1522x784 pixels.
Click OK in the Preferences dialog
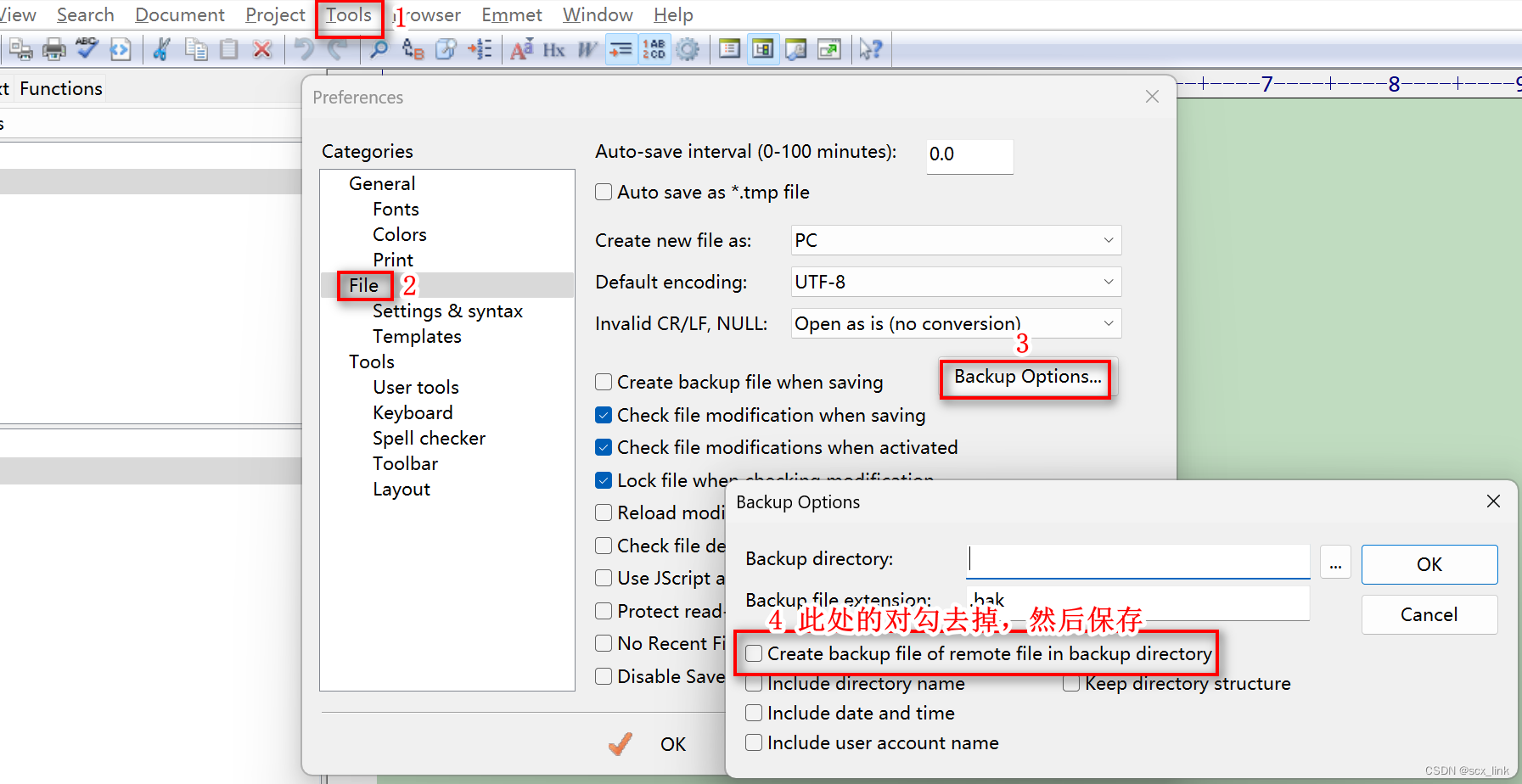click(672, 744)
